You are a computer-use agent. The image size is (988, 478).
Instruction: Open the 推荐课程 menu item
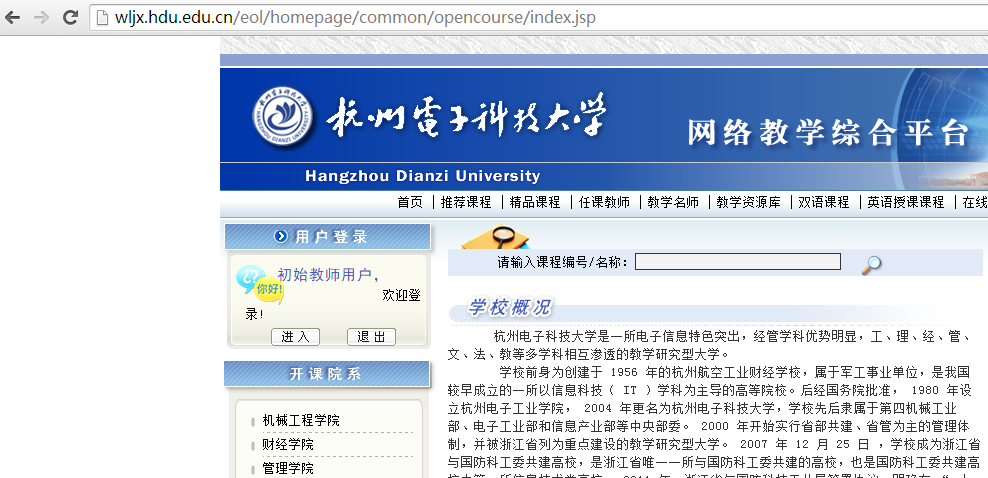pyautogui.click(x=466, y=202)
